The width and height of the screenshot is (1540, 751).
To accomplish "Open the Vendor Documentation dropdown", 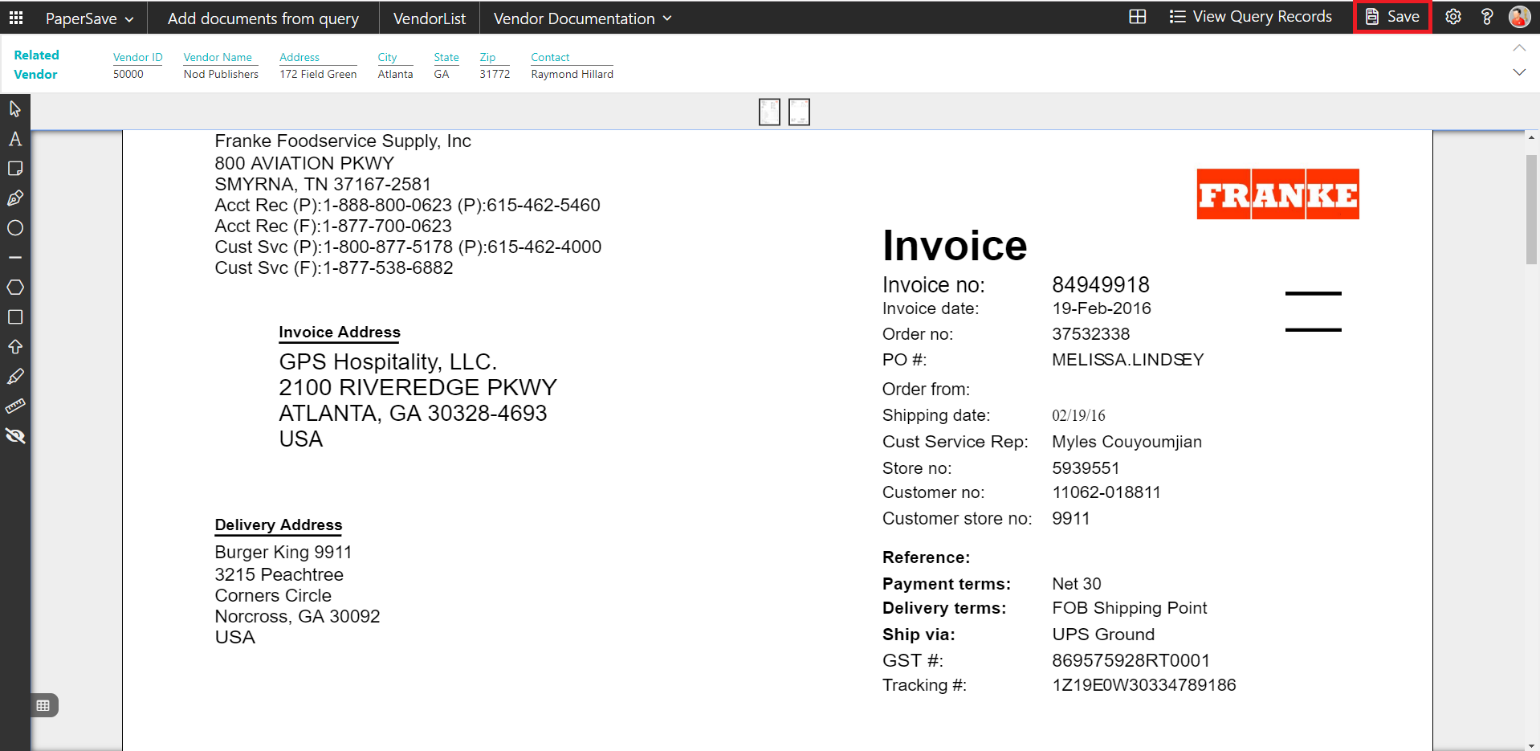I will tap(582, 18).
